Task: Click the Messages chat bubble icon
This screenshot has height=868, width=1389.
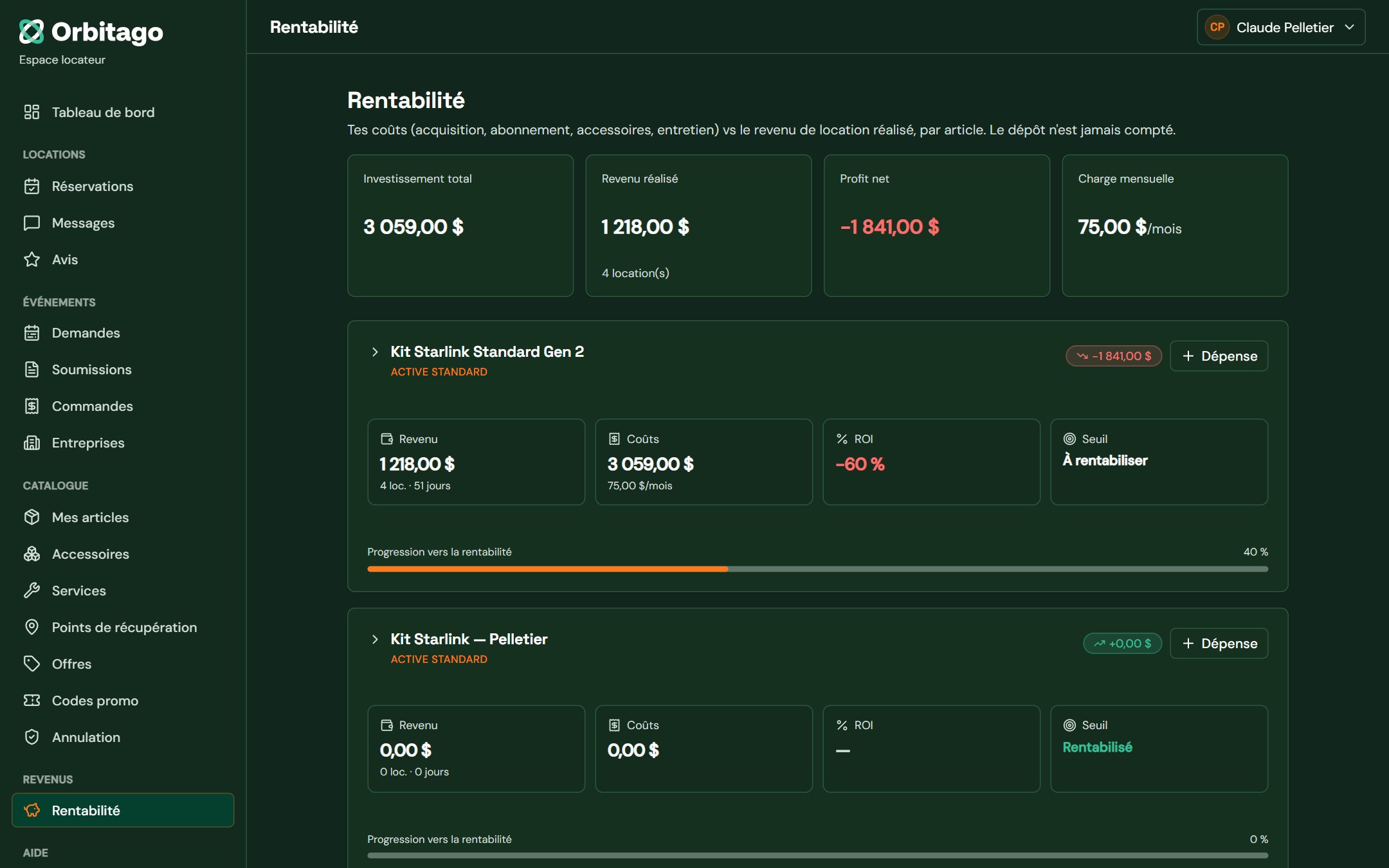Action: click(32, 223)
